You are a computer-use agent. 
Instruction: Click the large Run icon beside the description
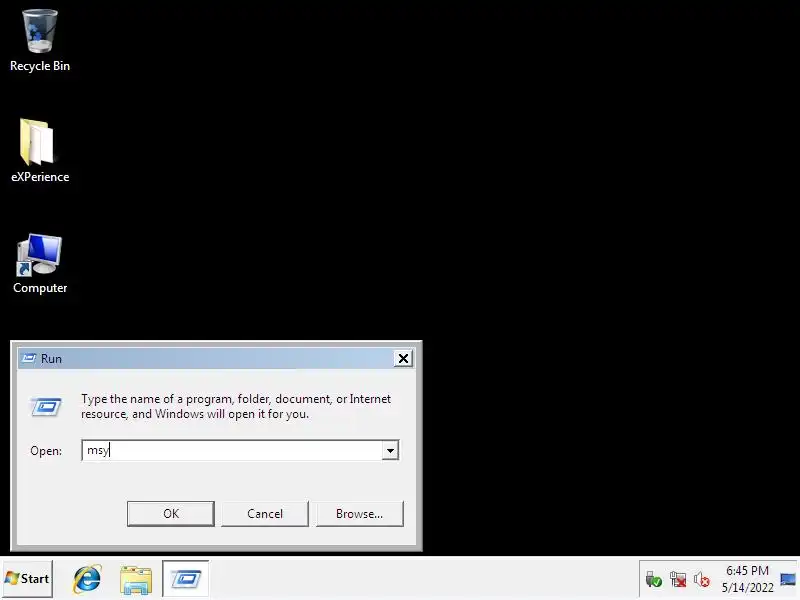[46, 407]
